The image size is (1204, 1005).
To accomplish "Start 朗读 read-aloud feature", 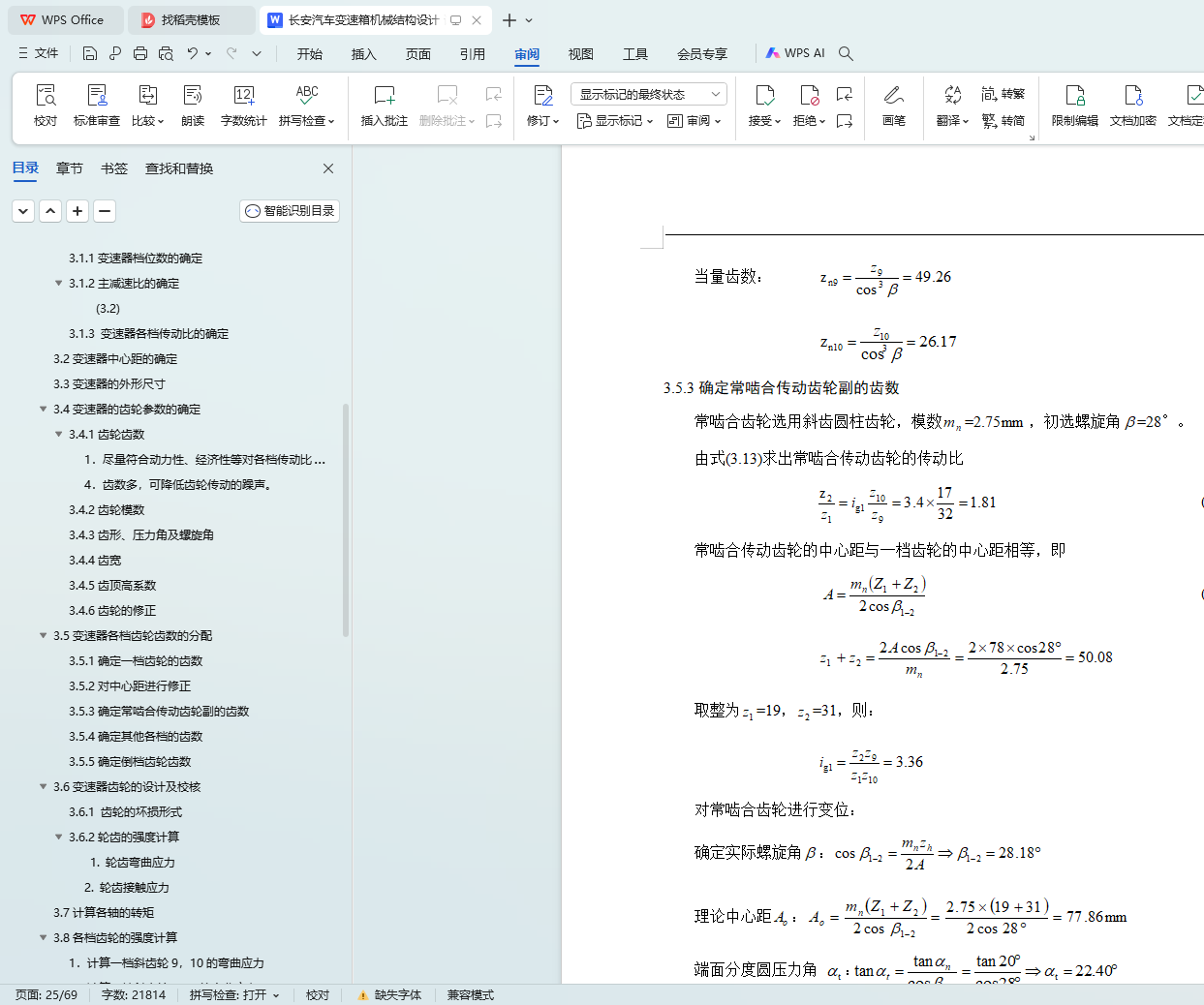I will (193, 106).
